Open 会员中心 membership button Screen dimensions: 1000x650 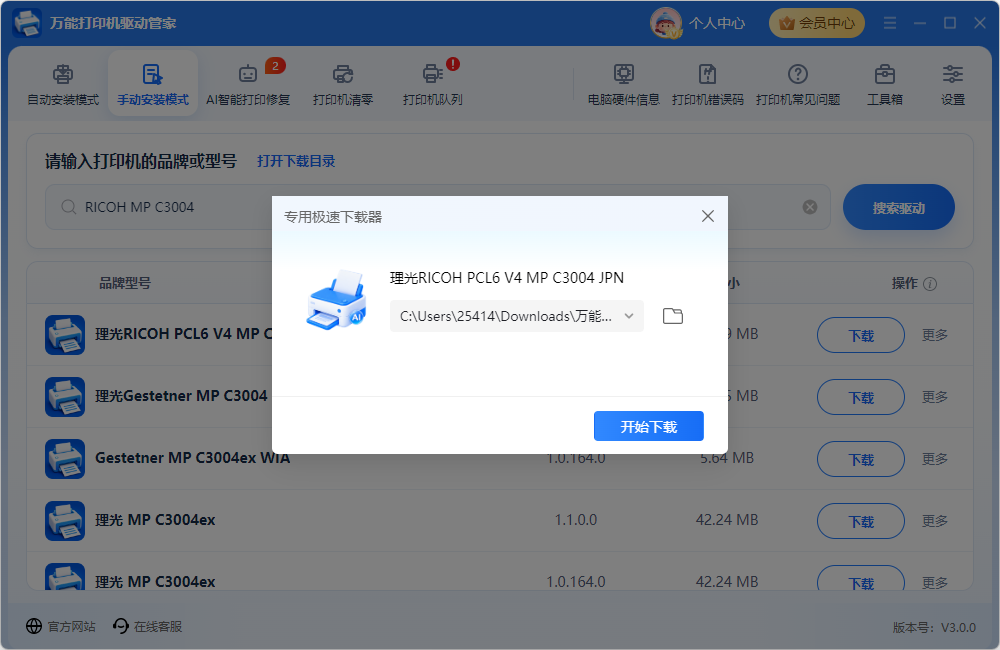coord(816,23)
